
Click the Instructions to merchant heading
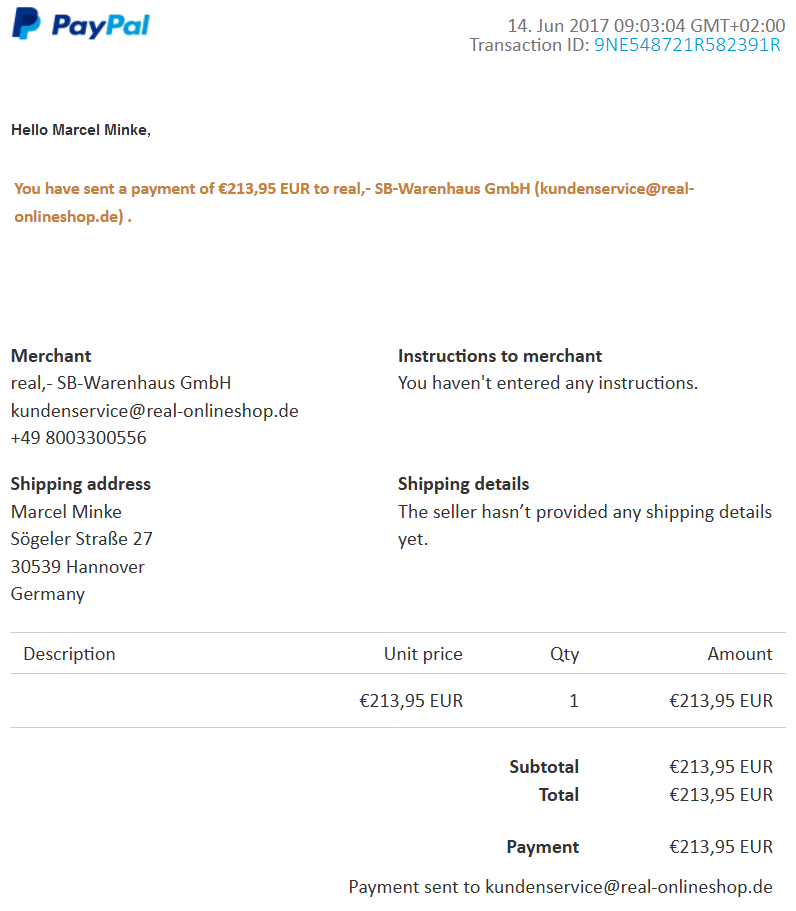[x=500, y=356]
